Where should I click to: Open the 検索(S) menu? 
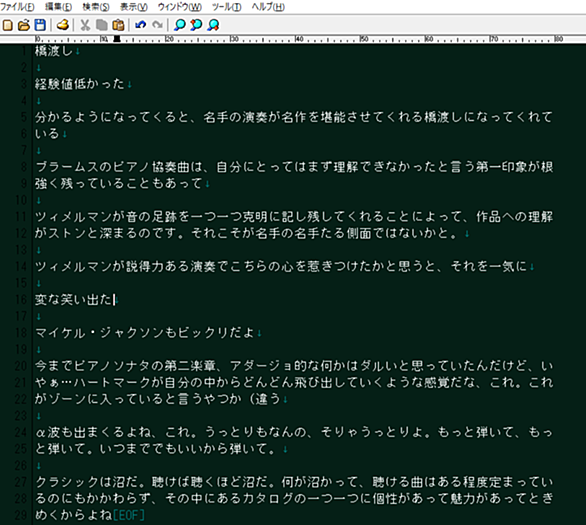(96, 7)
